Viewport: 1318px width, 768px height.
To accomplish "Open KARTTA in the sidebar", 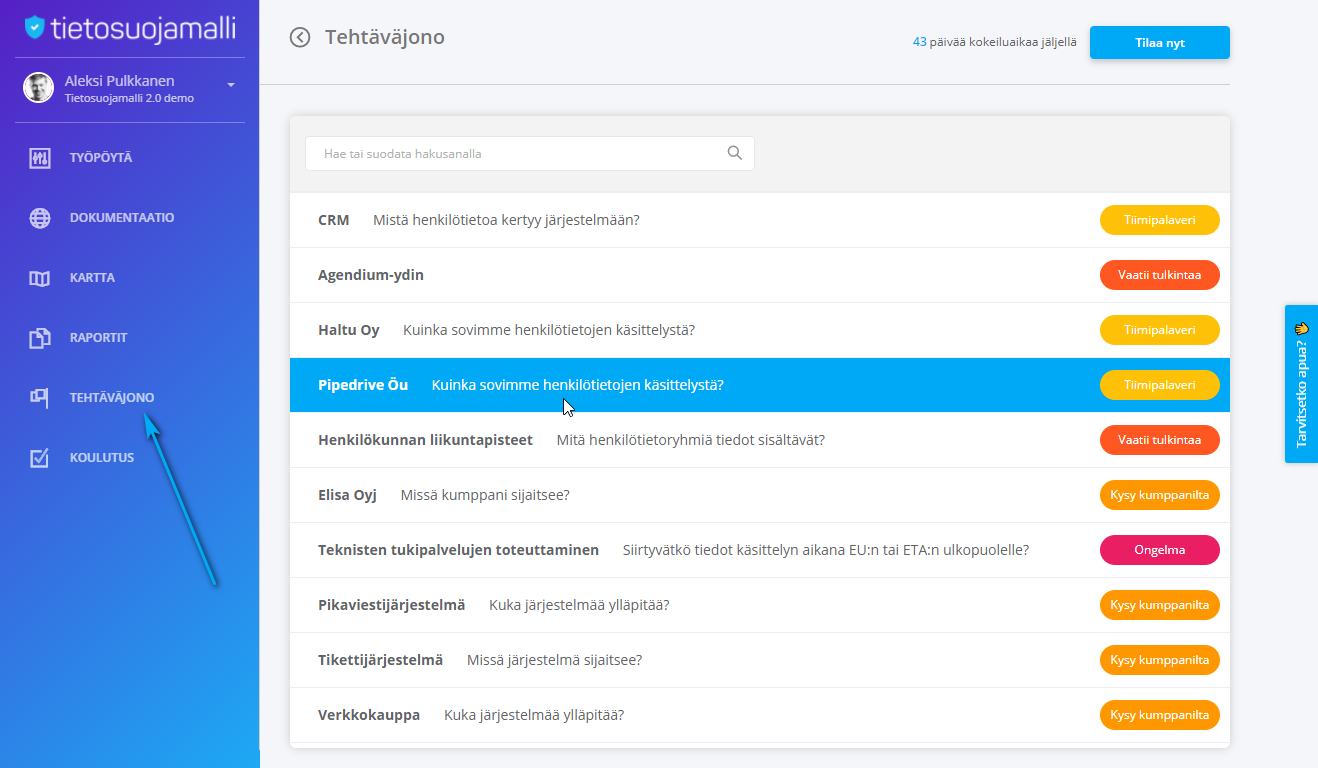I will (x=92, y=278).
